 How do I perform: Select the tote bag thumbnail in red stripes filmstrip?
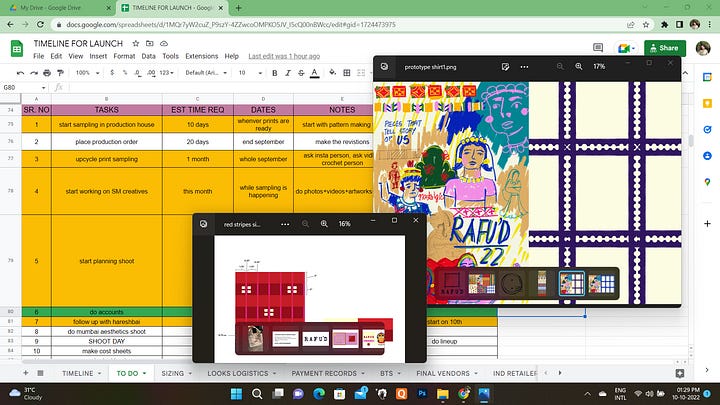coord(256,338)
